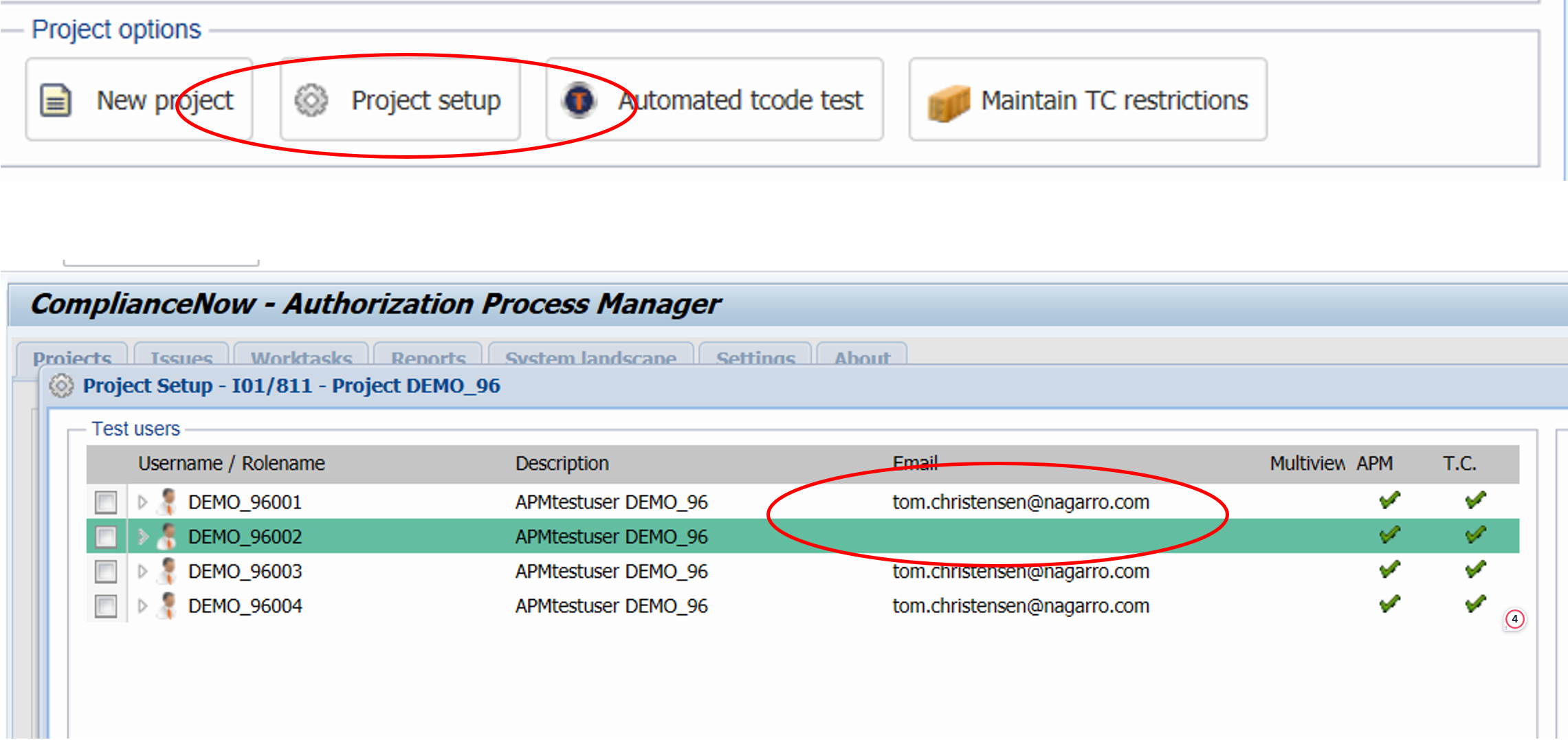Image resolution: width=1568 pixels, height=740 pixels.
Task: Click T.C. checkmark for DEMO_96003
Action: pyautogui.click(x=1475, y=570)
